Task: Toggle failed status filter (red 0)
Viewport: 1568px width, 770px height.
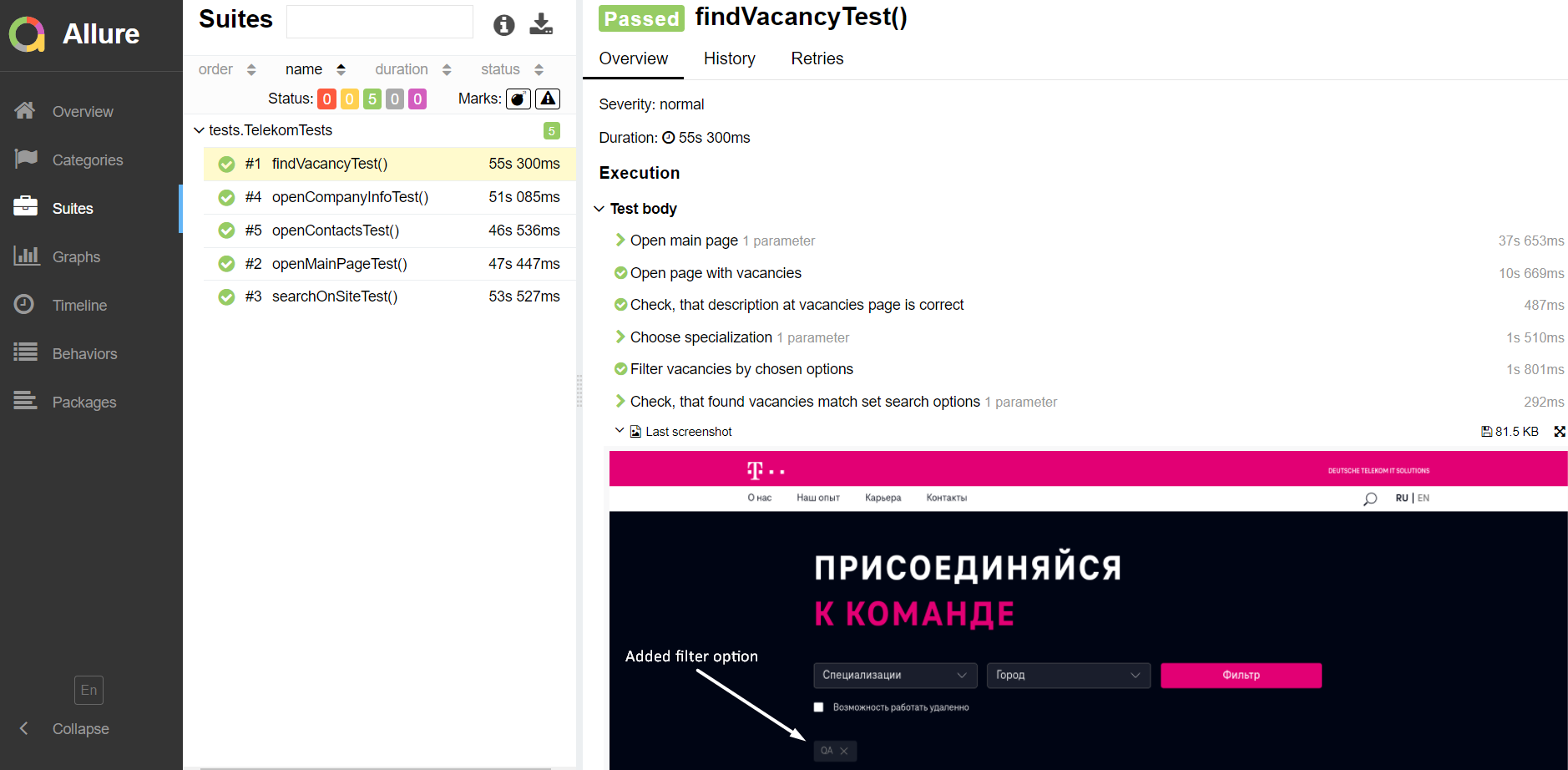Action: click(326, 99)
